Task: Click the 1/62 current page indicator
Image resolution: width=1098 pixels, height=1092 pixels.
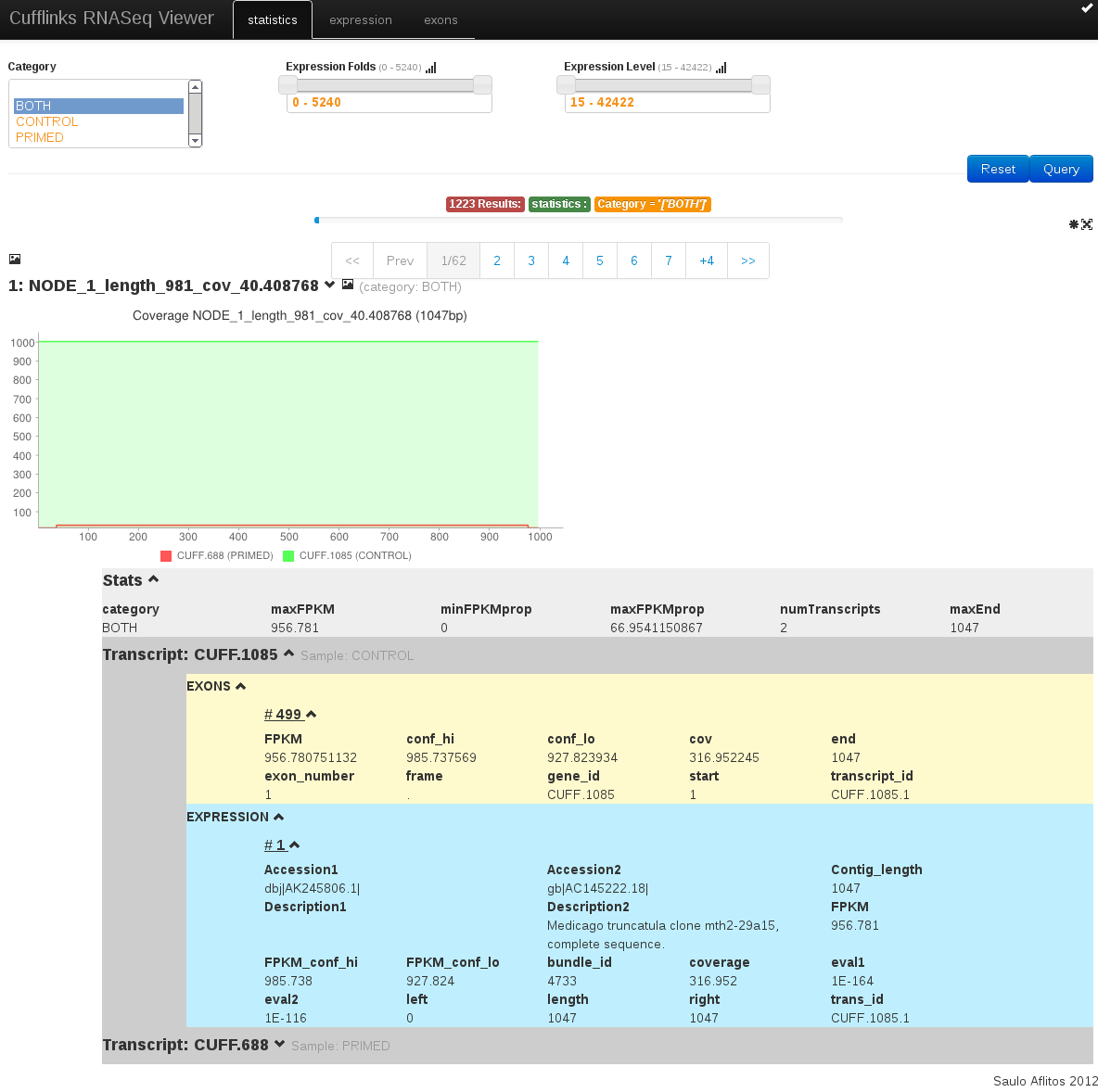Action: [x=453, y=260]
